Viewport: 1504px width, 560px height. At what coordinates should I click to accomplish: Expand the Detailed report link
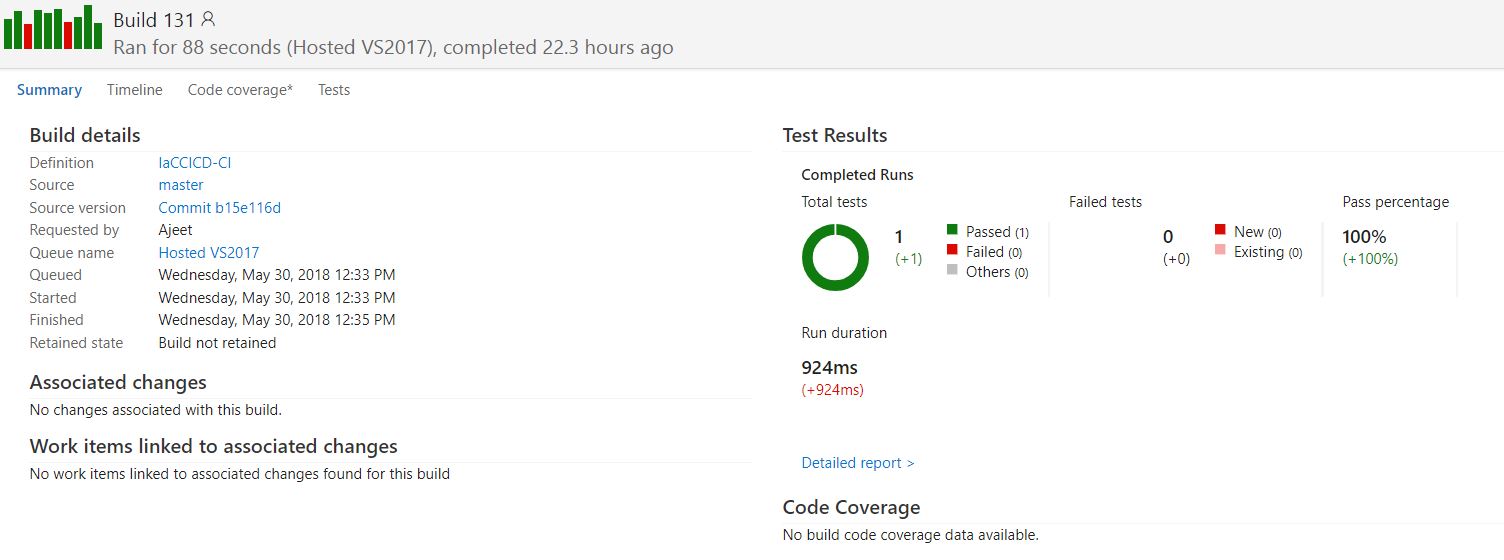point(858,463)
